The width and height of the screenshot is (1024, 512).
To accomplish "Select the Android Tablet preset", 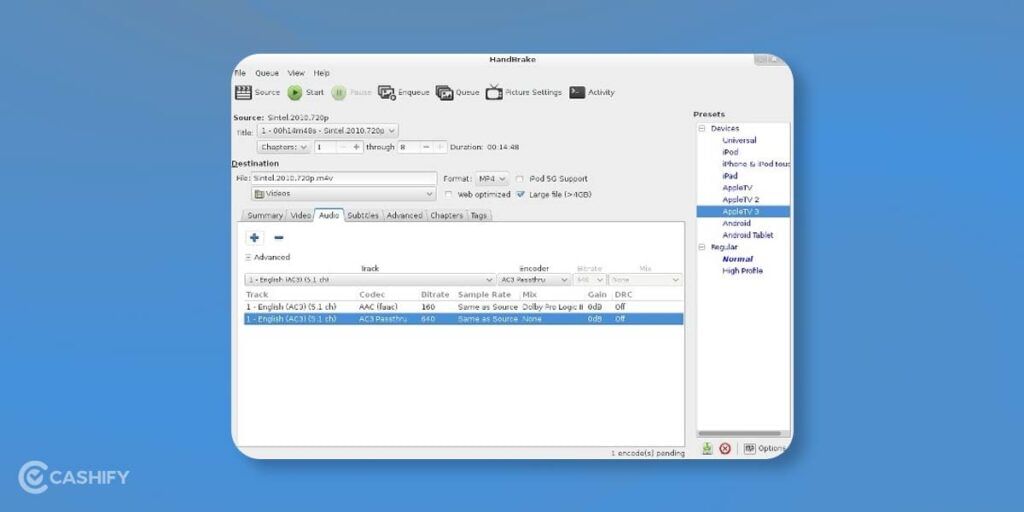I will [748, 235].
